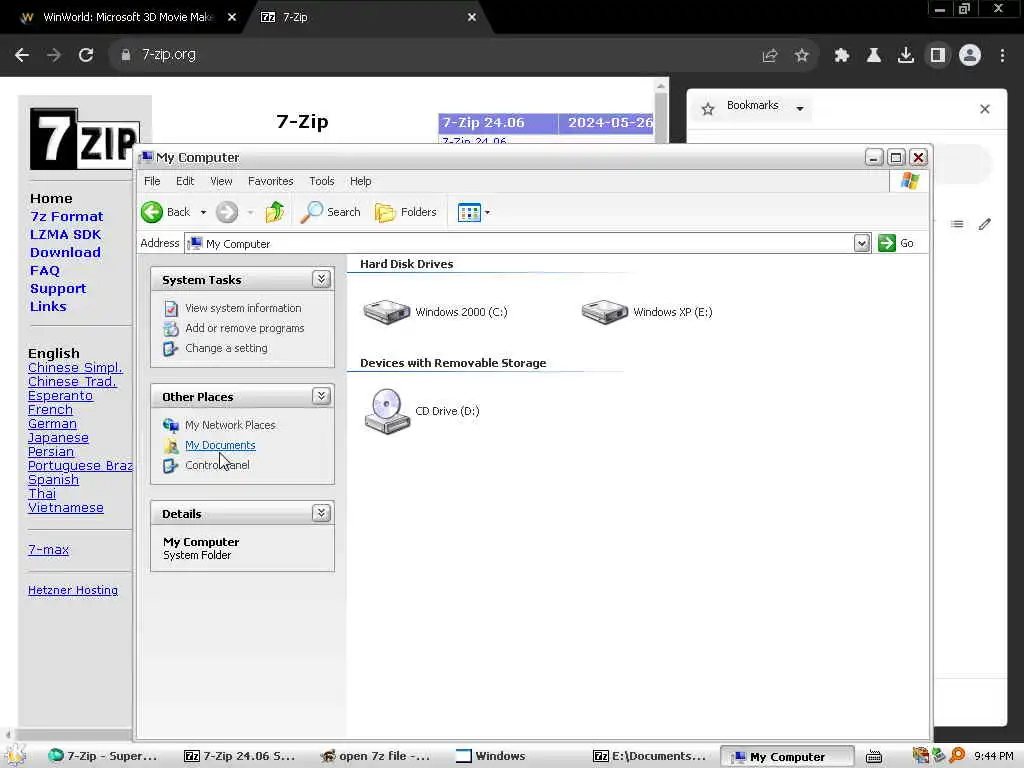Viewport: 1024px width, 768px height.
Task: Open the Help menu
Action: (x=360, y=181)
